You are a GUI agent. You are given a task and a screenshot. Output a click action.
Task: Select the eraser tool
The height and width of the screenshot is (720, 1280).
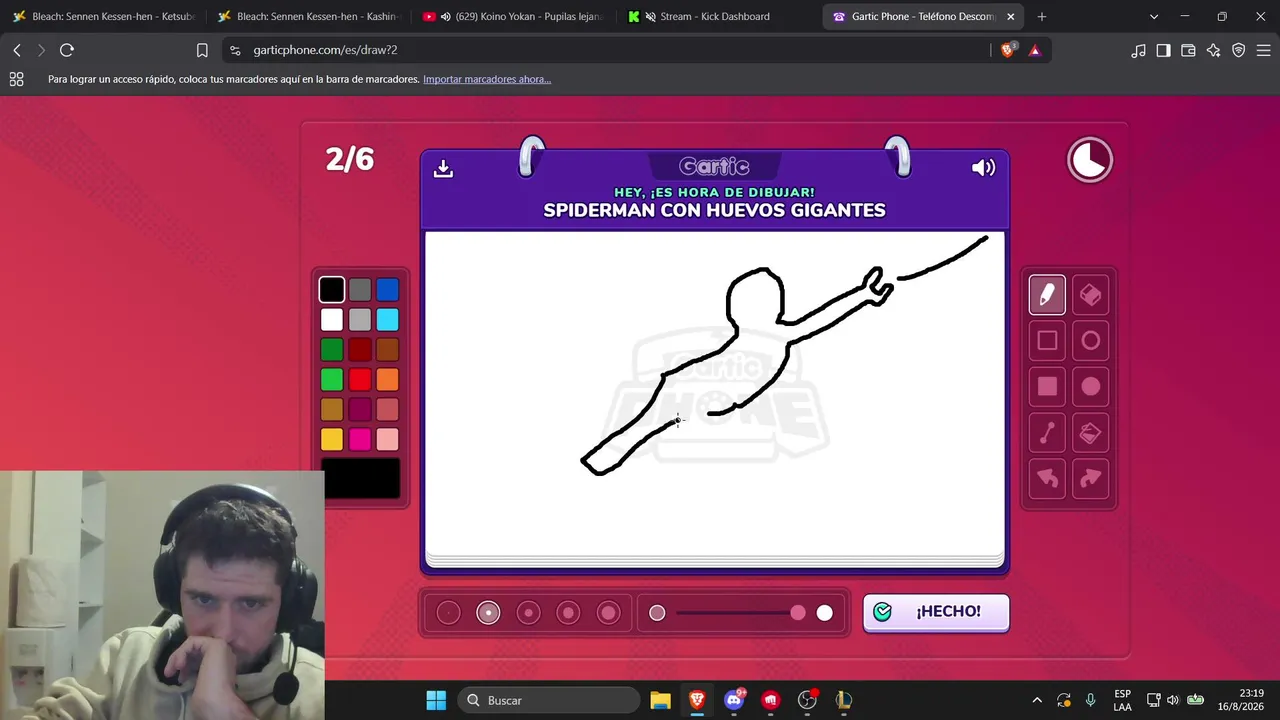tap(1091, 295)
